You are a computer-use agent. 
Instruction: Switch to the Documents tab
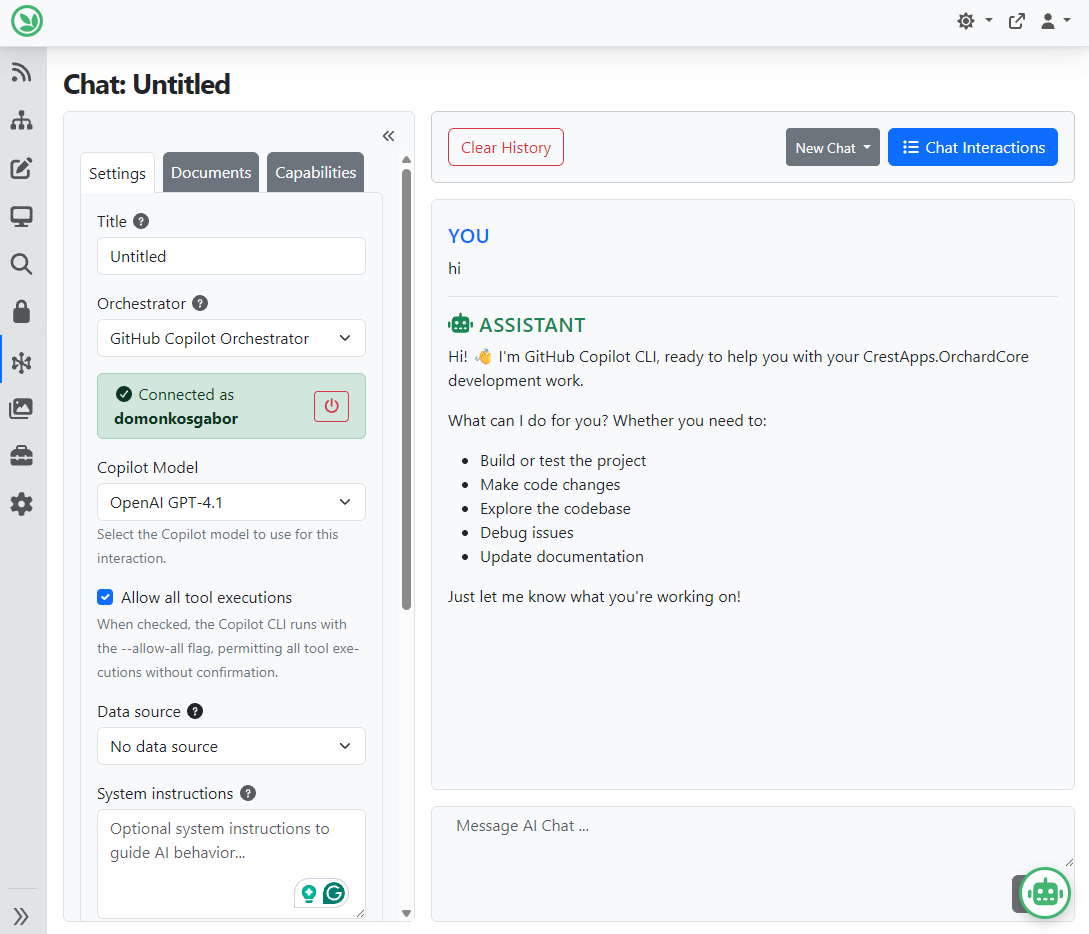pyautogui.click(x=211, y=172)
